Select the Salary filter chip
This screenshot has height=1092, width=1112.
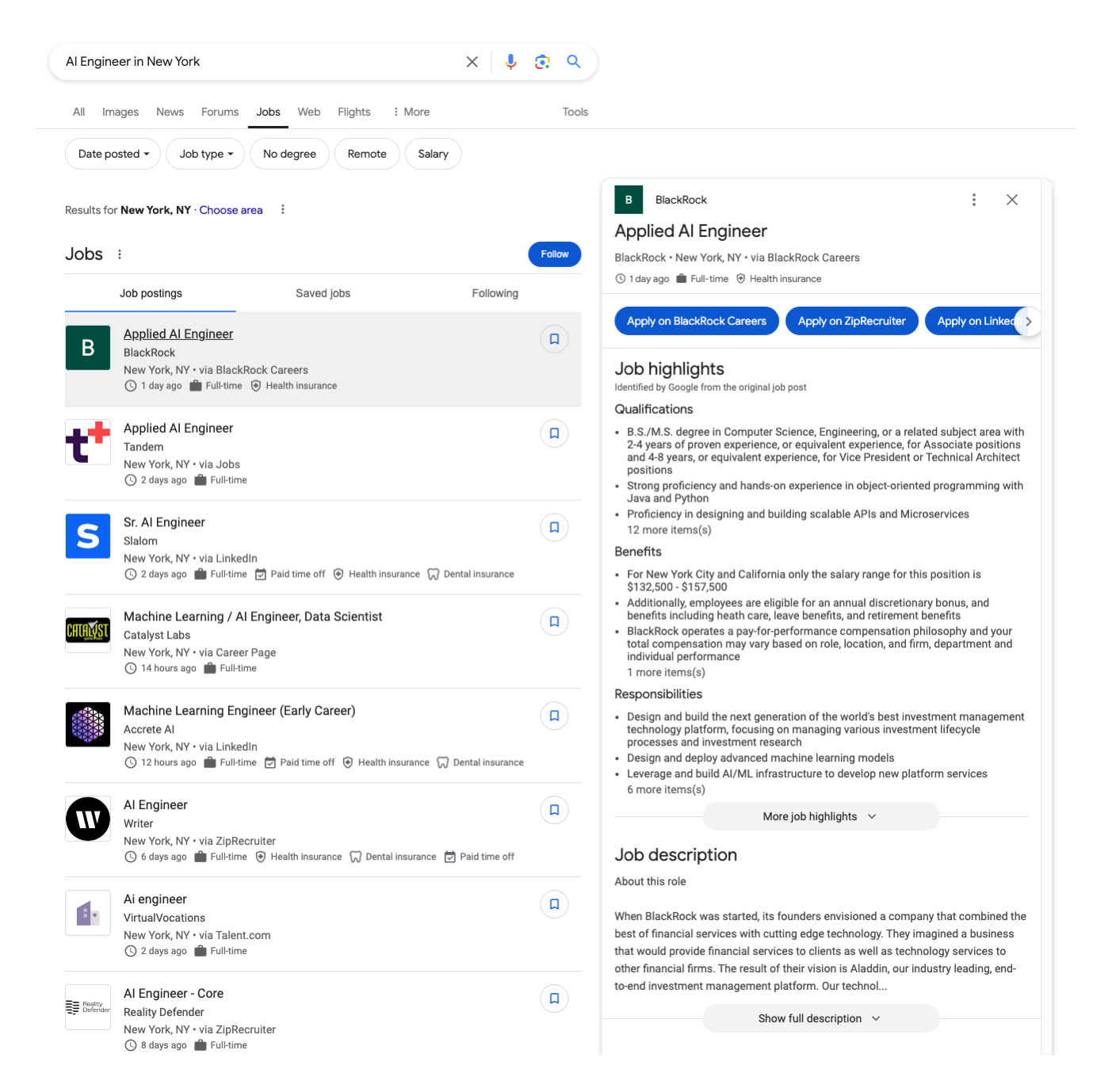point(433,154)
